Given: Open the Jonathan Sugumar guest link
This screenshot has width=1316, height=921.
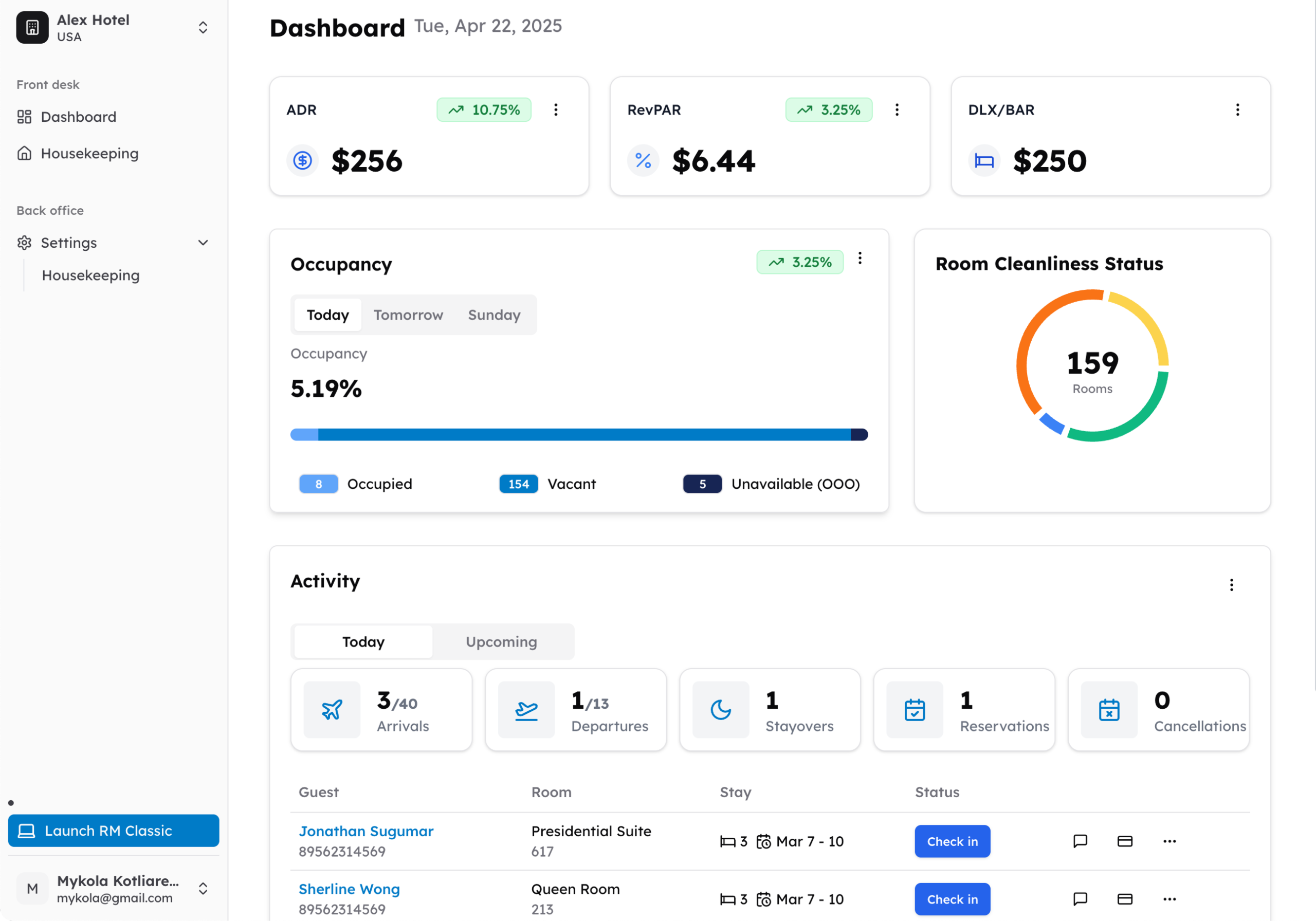Looking at the screenshot, I should [365, 831].
